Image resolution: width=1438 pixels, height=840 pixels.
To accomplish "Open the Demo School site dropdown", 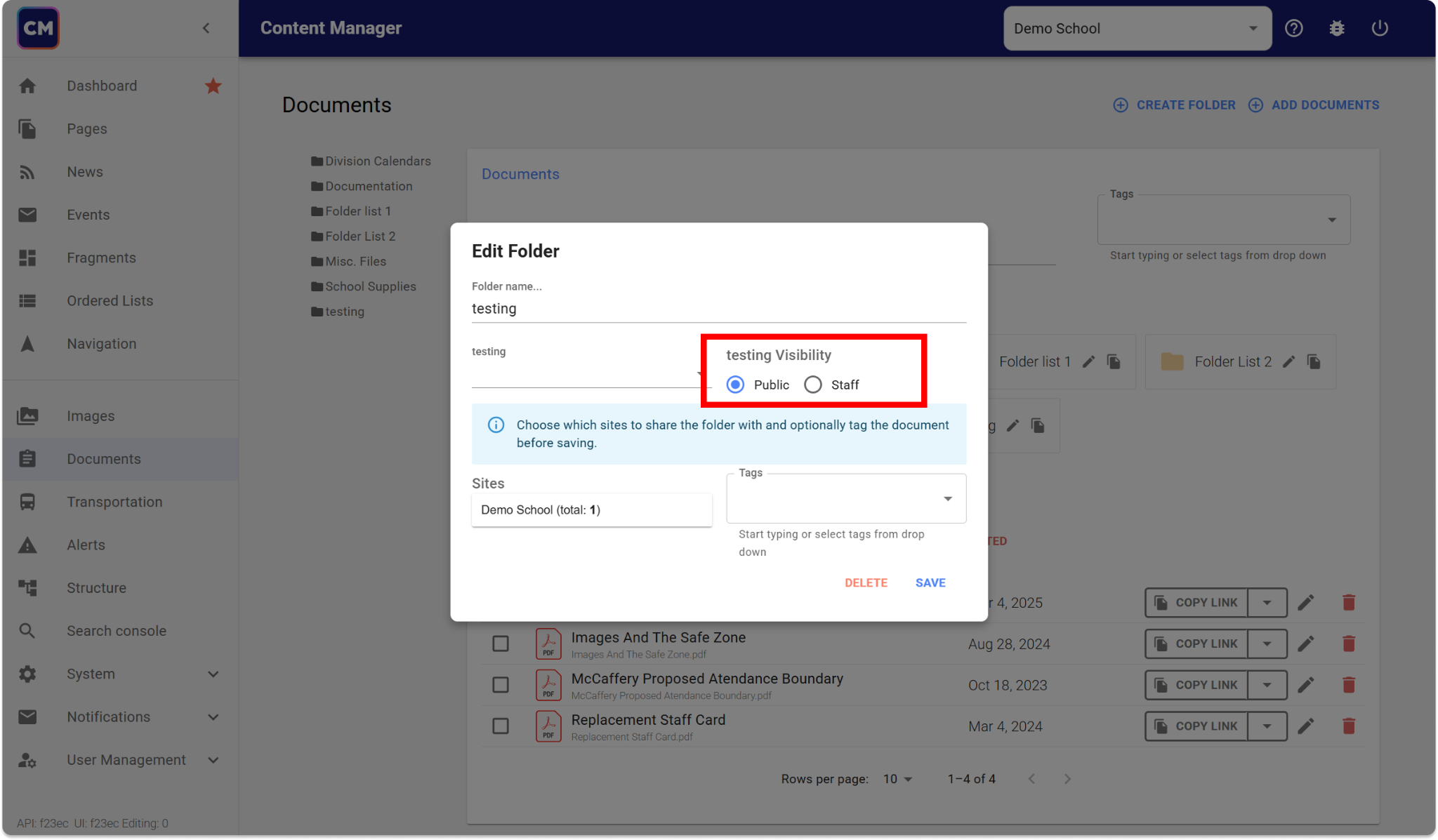I will (1137, 28).
